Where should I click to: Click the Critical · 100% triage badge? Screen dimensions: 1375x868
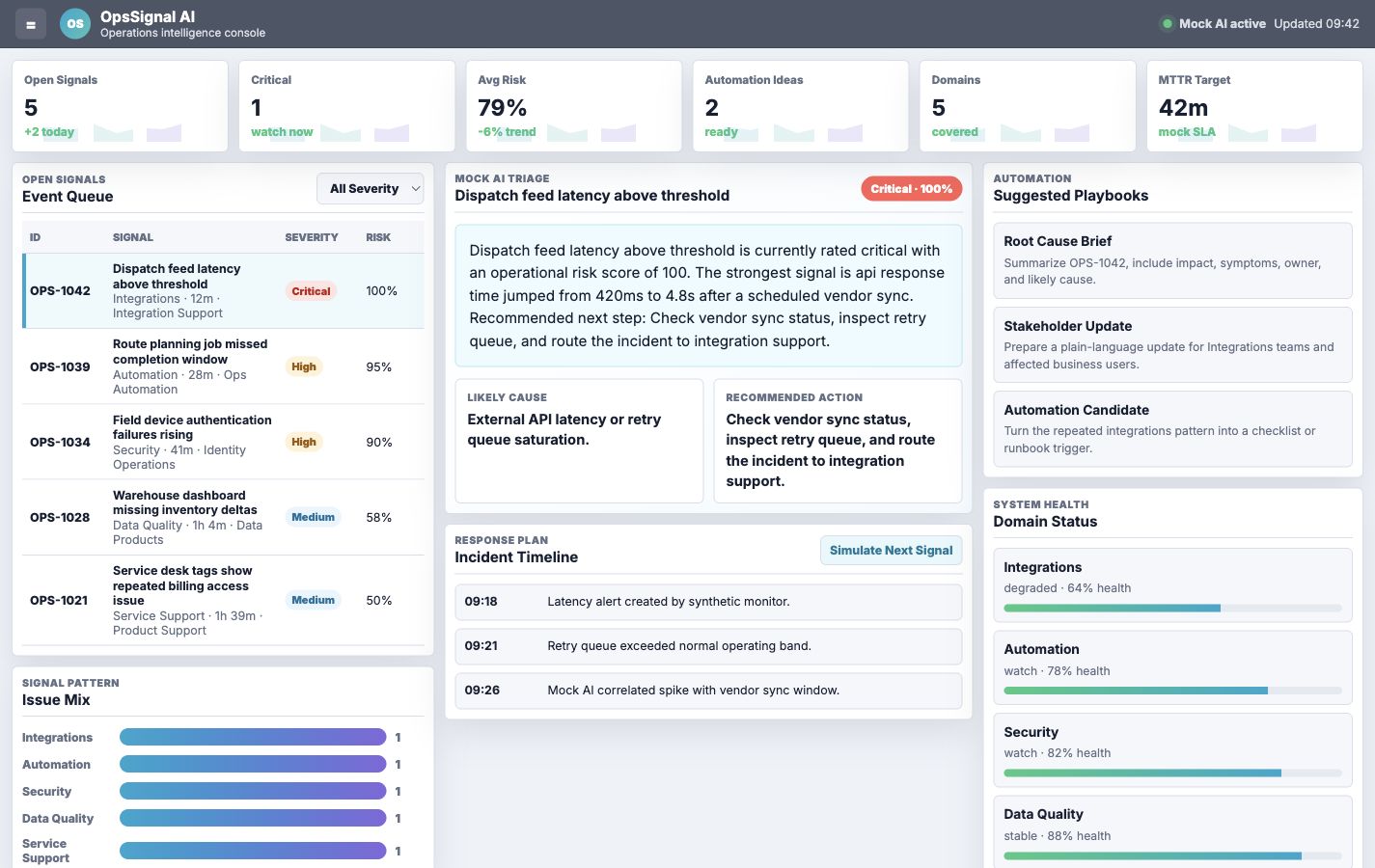[x=911, y=189]
